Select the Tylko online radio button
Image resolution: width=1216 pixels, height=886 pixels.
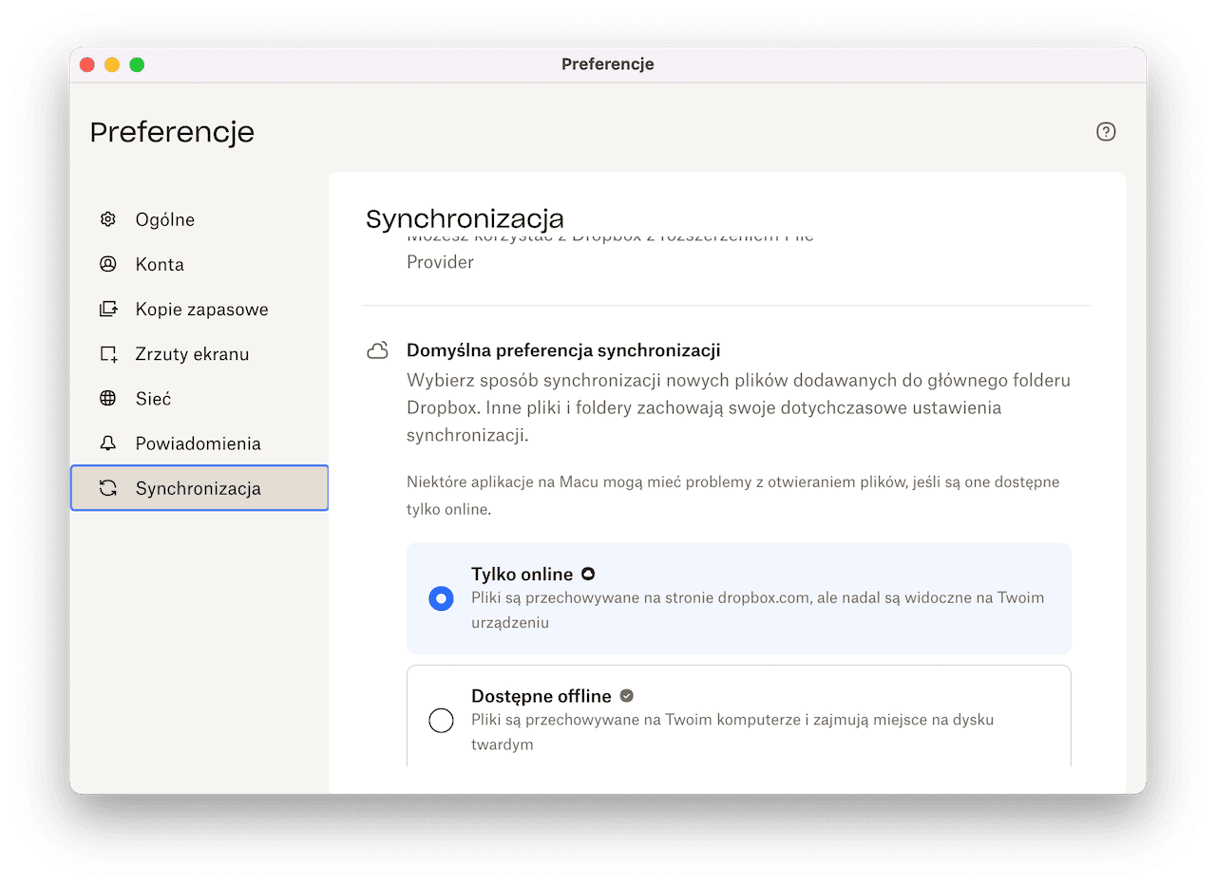(x=441, y=598)
